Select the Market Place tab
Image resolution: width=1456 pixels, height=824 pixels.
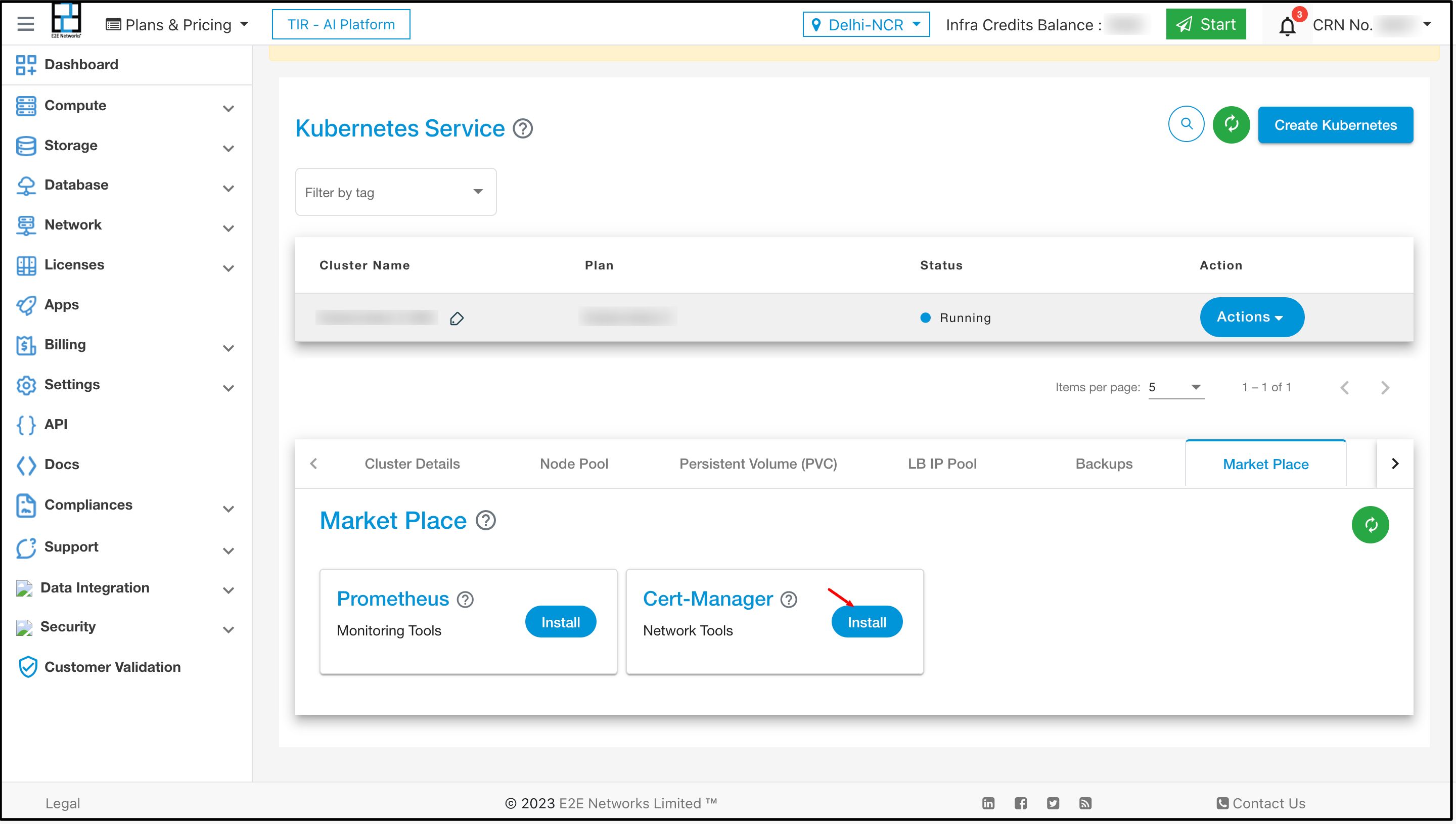(1265, 464)
